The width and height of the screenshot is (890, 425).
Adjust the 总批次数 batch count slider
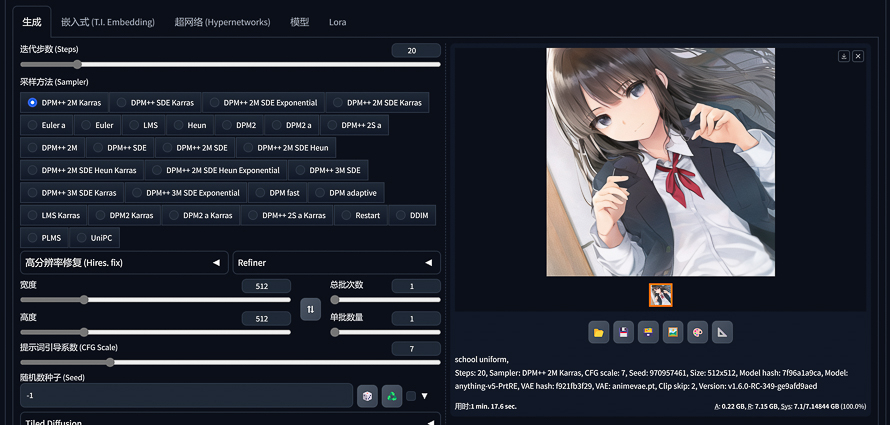pyautogui.click(x=385, y=300)
